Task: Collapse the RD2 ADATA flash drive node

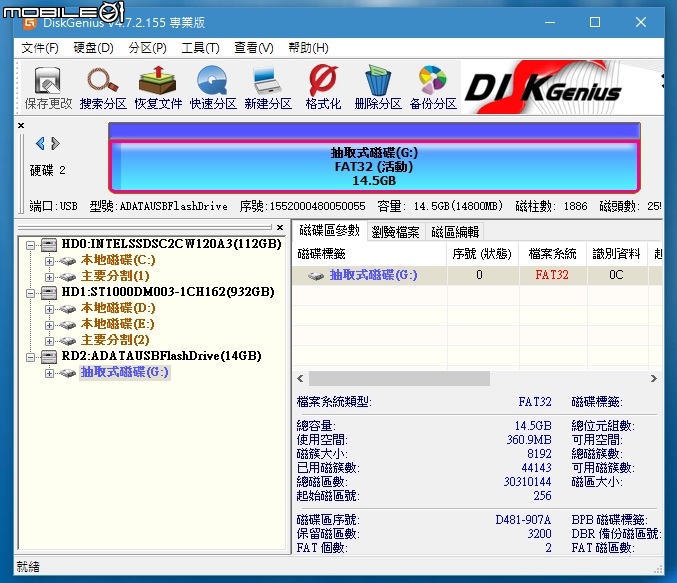Action: 30,357
